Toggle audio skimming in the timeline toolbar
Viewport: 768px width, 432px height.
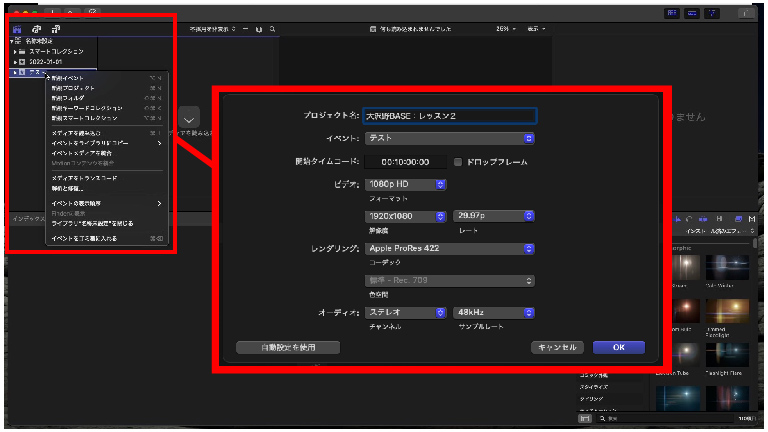tap(678, 219)
